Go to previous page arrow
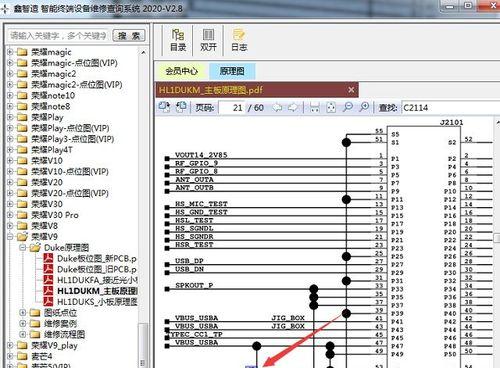The height and width of the screenshot is (368, 500). pyautogui.click(x=277, y=108)
